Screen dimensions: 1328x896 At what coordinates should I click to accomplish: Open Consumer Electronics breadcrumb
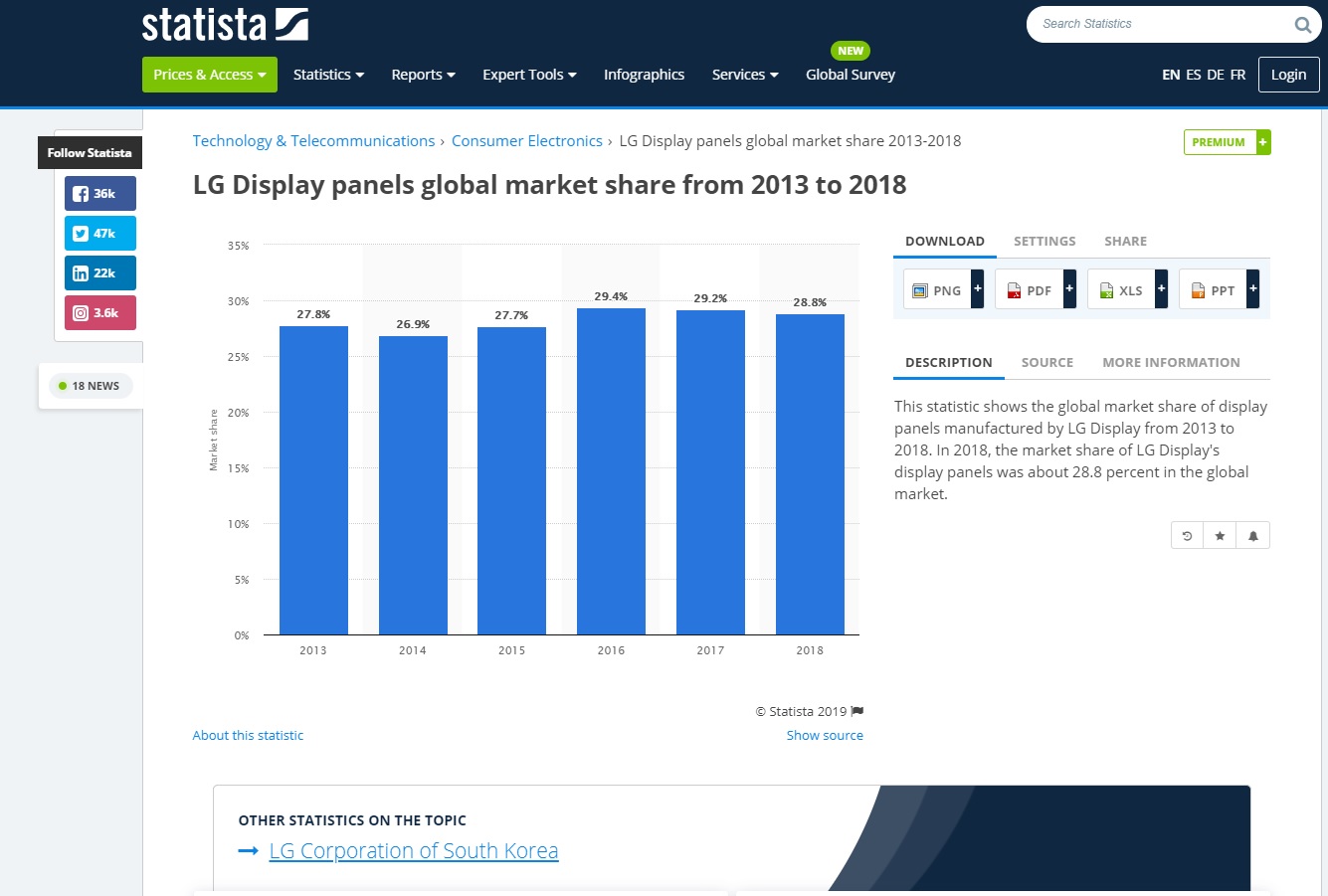527,141
